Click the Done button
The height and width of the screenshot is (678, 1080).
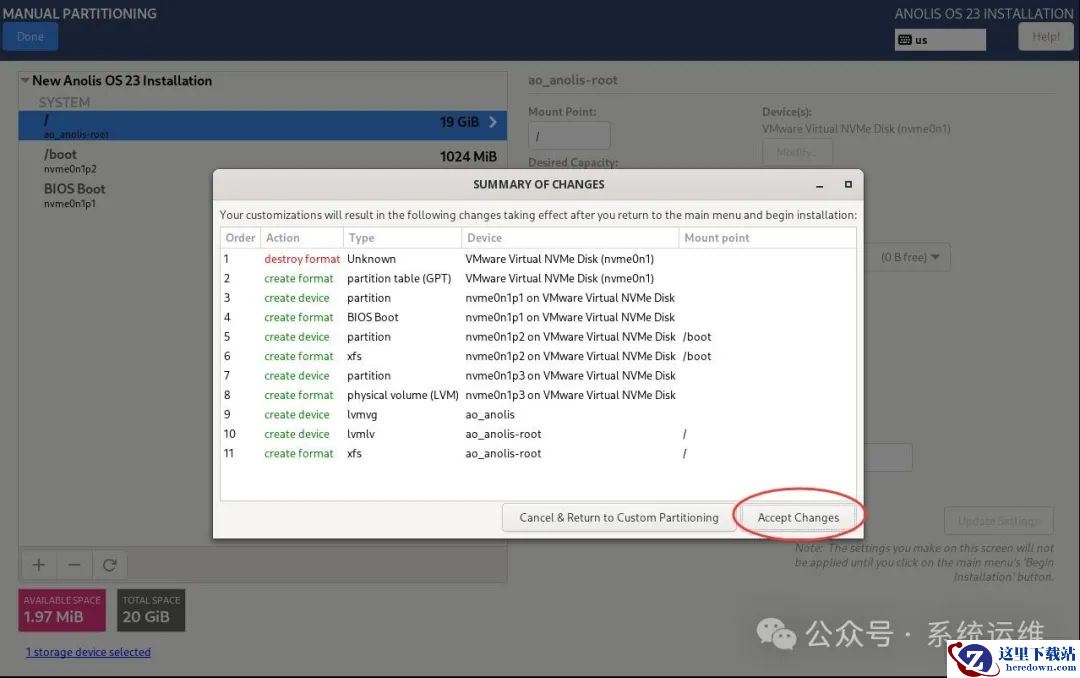30,37
